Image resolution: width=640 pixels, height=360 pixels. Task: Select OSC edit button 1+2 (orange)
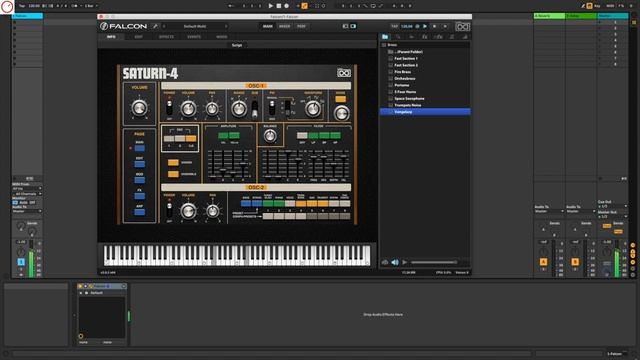191,139
